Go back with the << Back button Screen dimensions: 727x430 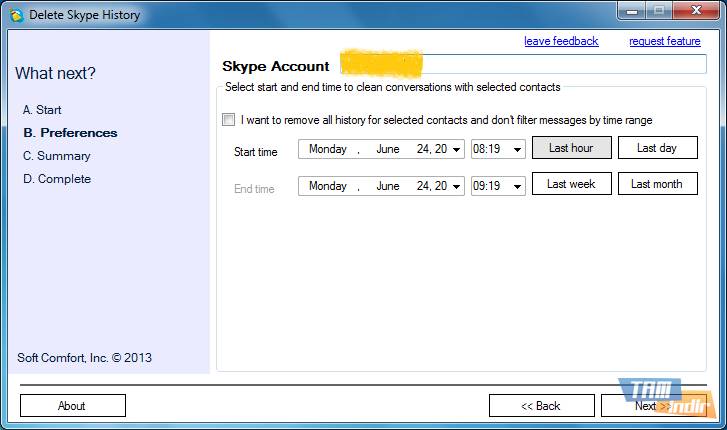pos(540,406)
